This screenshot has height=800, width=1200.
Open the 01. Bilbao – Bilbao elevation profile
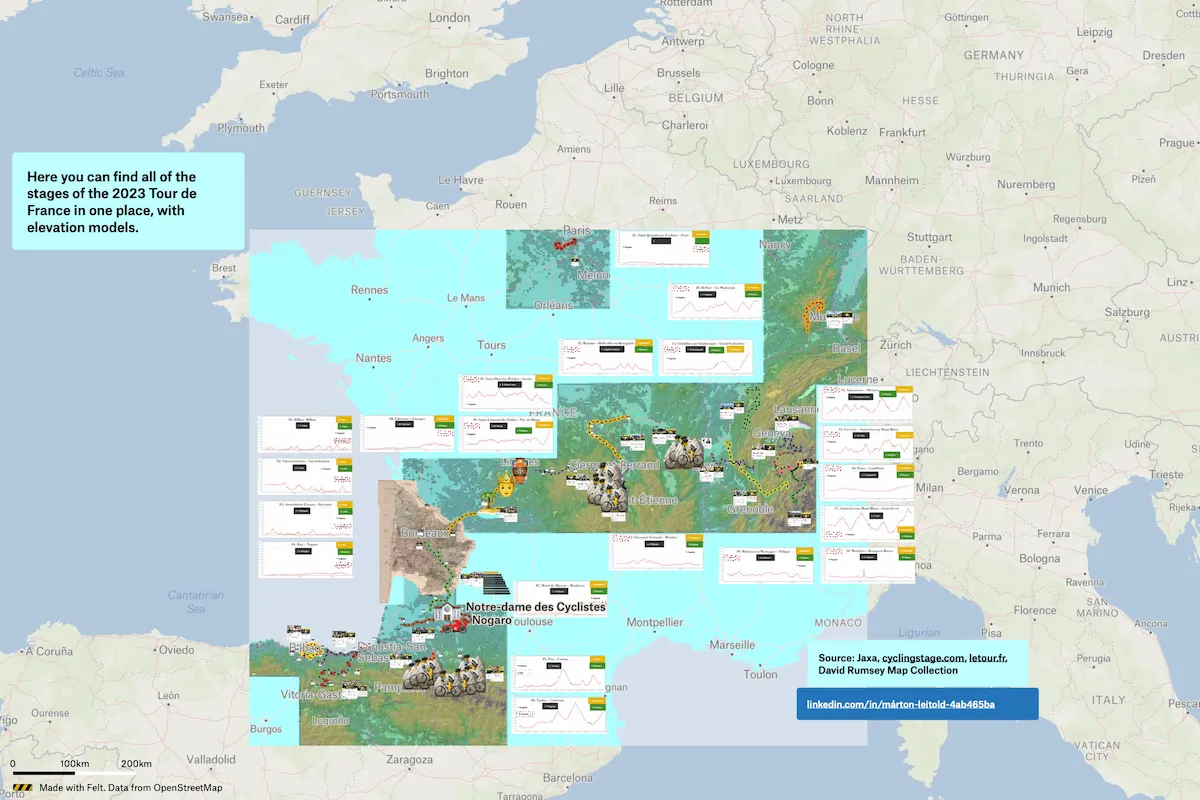pyautogui.click(x=306, y=434)
